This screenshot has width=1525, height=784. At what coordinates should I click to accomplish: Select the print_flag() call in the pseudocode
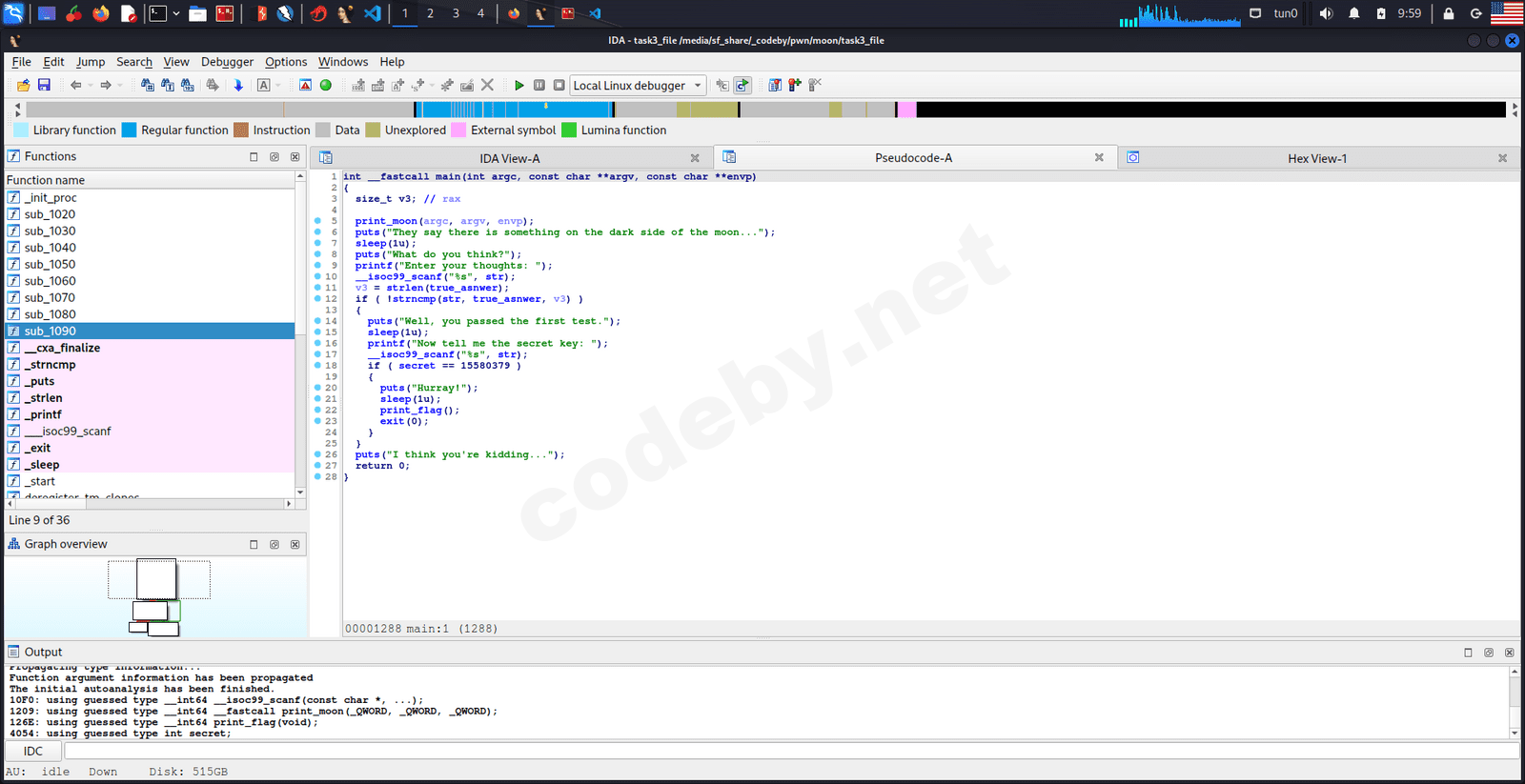pyautogui.click(x=418, y=411)
